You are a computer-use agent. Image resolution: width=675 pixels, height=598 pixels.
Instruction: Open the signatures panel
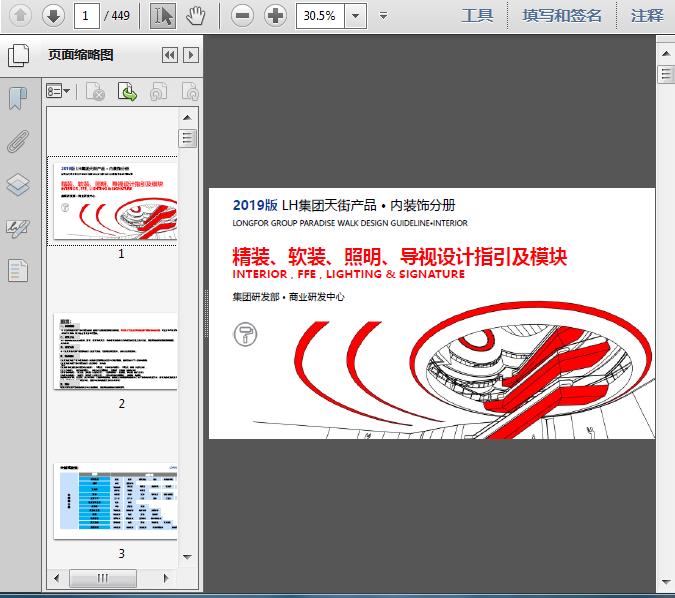tap(18, 228)
